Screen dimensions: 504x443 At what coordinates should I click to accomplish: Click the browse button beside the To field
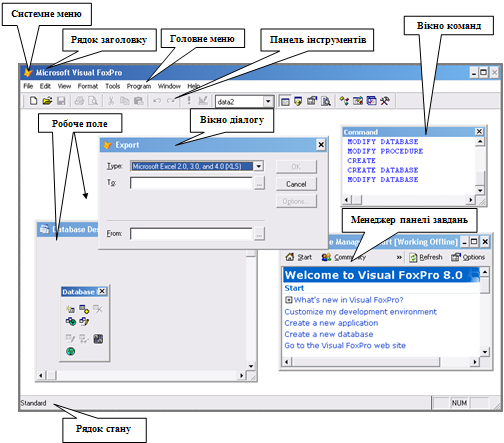[259, 183]
